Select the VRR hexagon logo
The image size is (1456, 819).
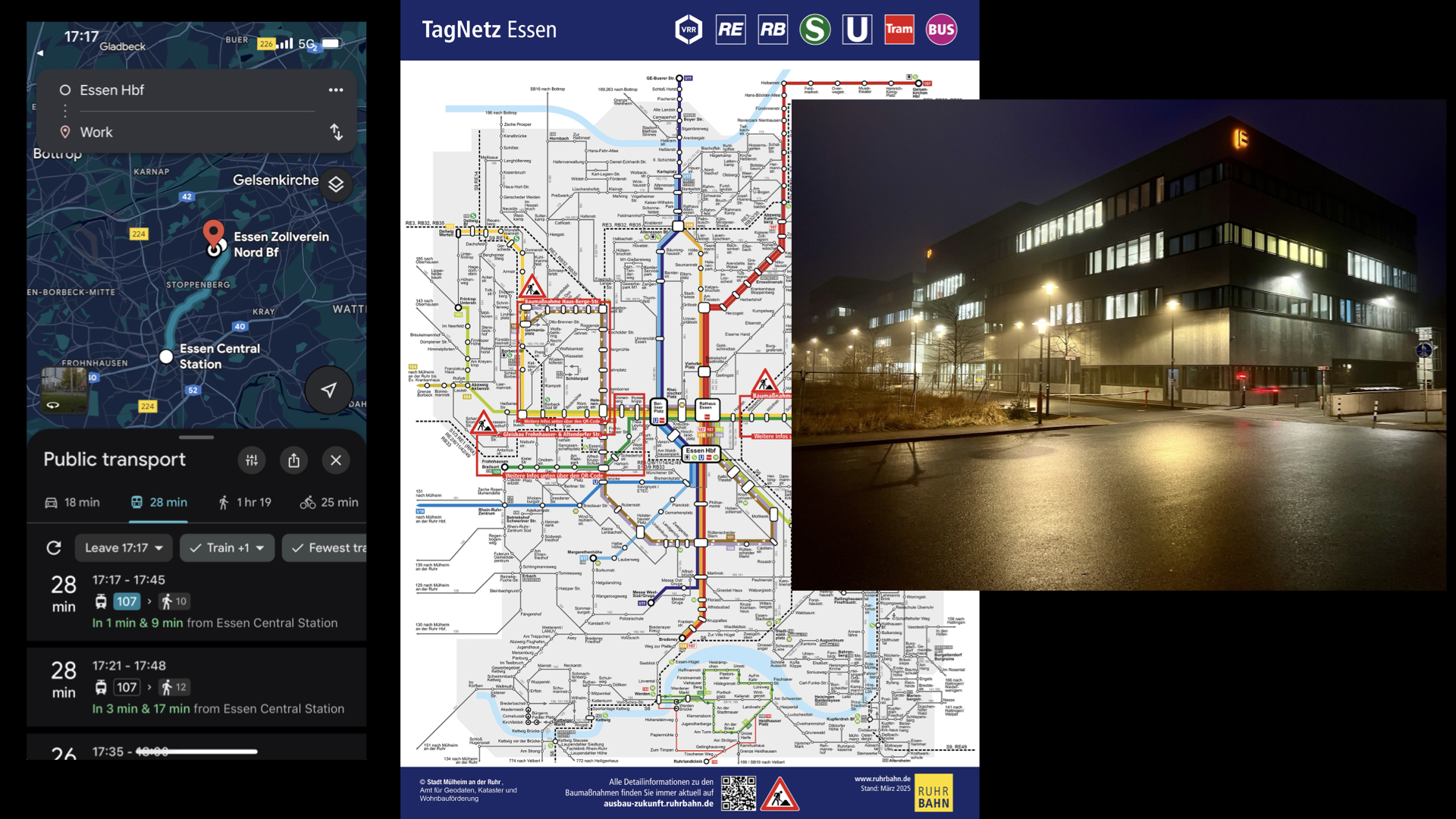pyautogui.click(x=689, y=30)
